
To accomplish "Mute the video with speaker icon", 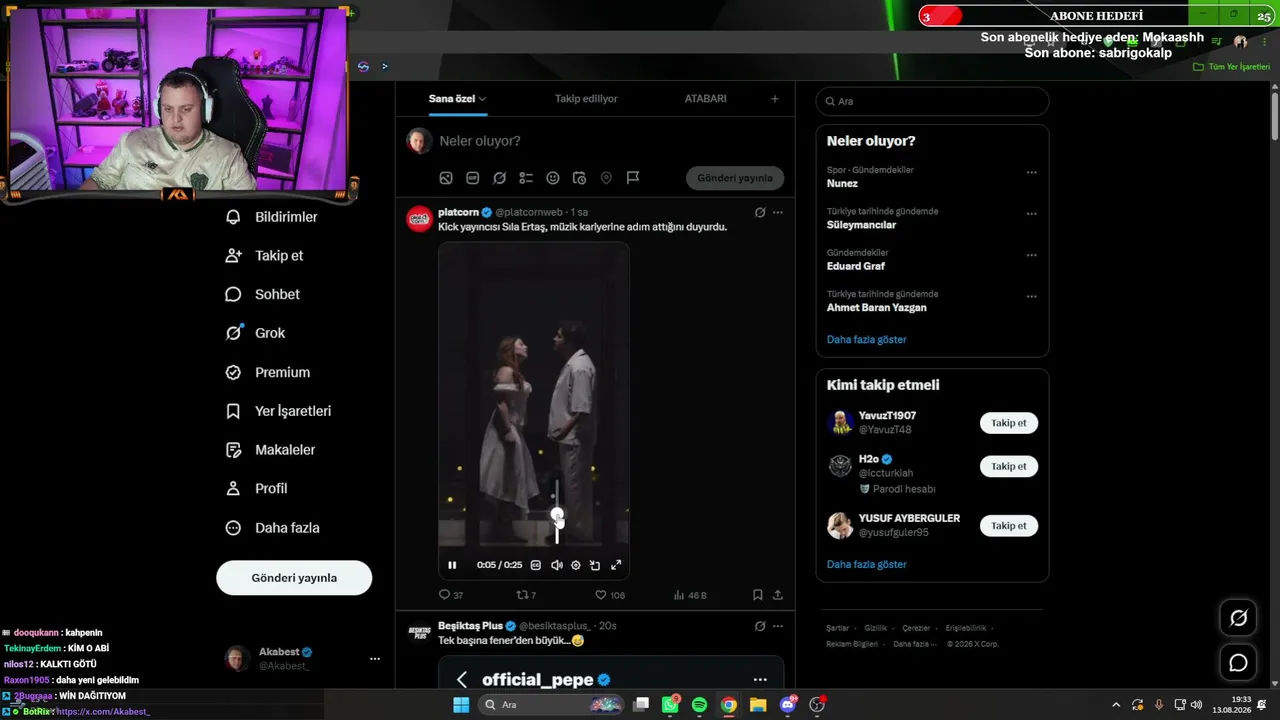I will pos(557,565).
